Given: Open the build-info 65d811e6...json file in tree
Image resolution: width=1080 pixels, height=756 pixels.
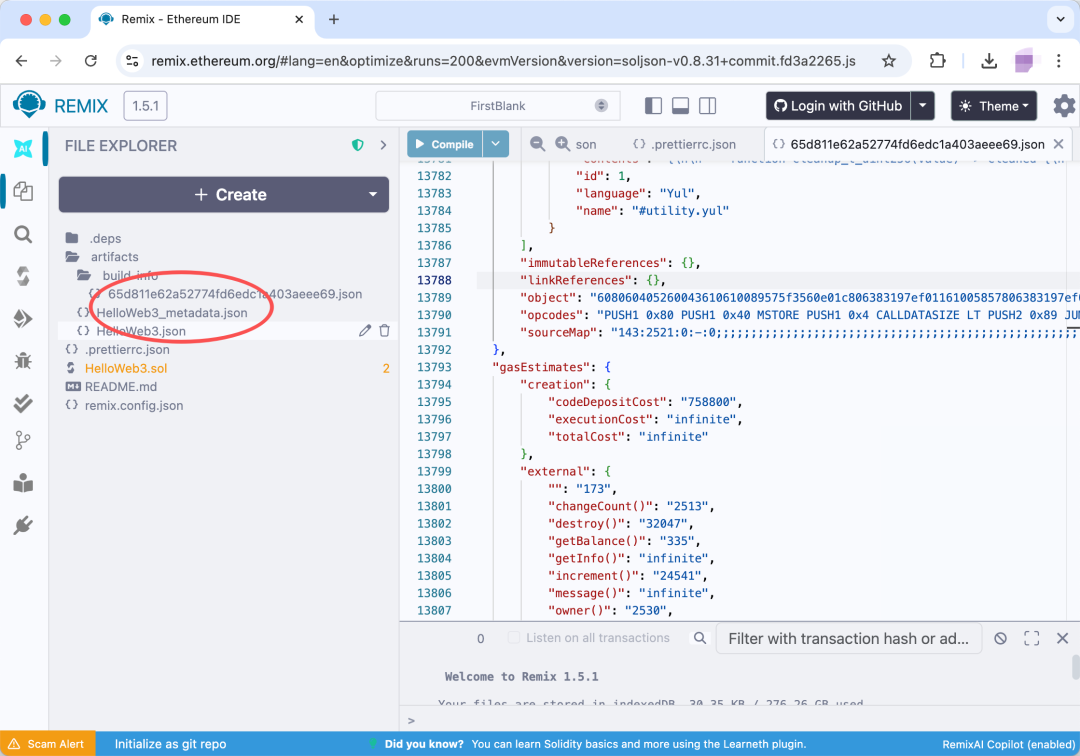Looking at the screenshot, I should click(x=234, y=294).
